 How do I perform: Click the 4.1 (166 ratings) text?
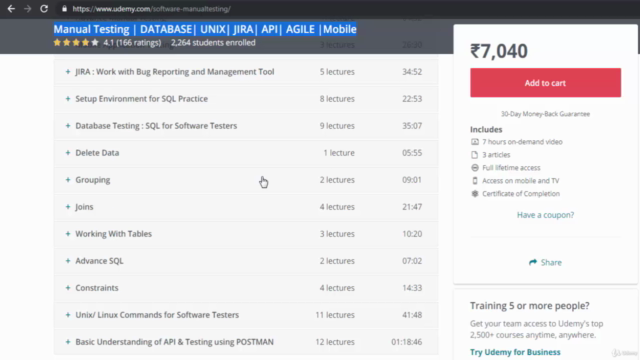(132, 42)
